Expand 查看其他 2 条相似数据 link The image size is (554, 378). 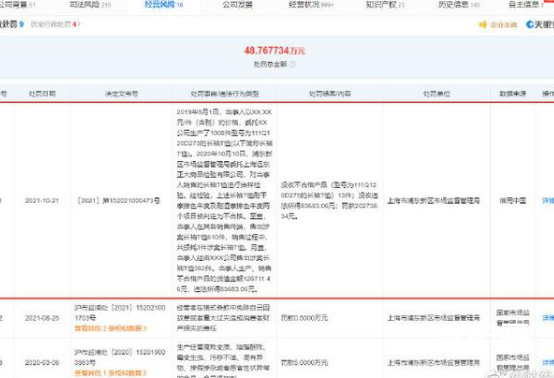111,329
